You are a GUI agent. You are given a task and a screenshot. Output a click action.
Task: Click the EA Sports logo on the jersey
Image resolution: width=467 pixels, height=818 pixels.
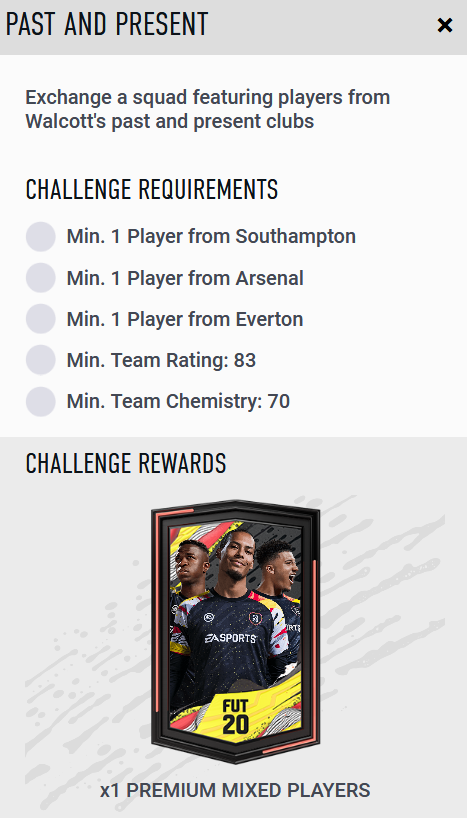230,638
